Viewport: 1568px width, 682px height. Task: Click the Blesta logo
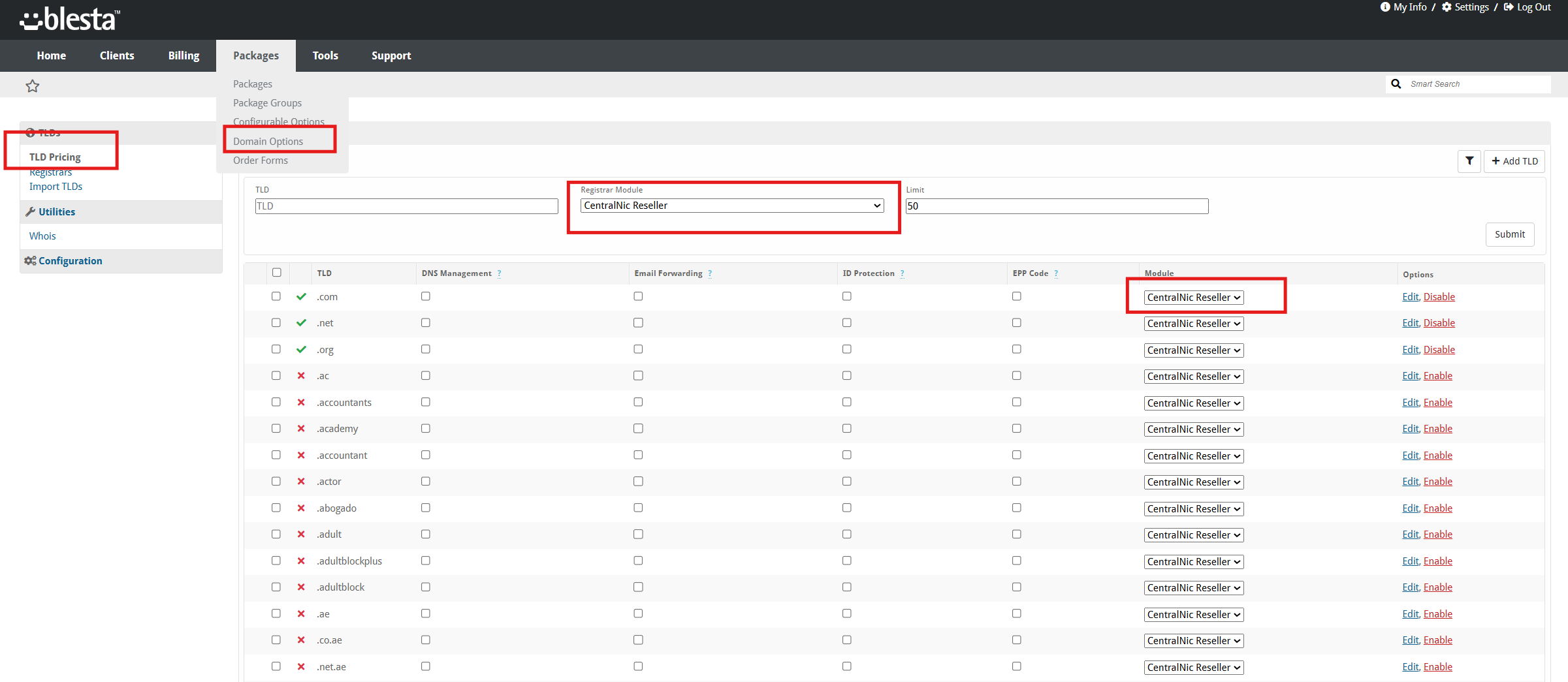(70, 19)
